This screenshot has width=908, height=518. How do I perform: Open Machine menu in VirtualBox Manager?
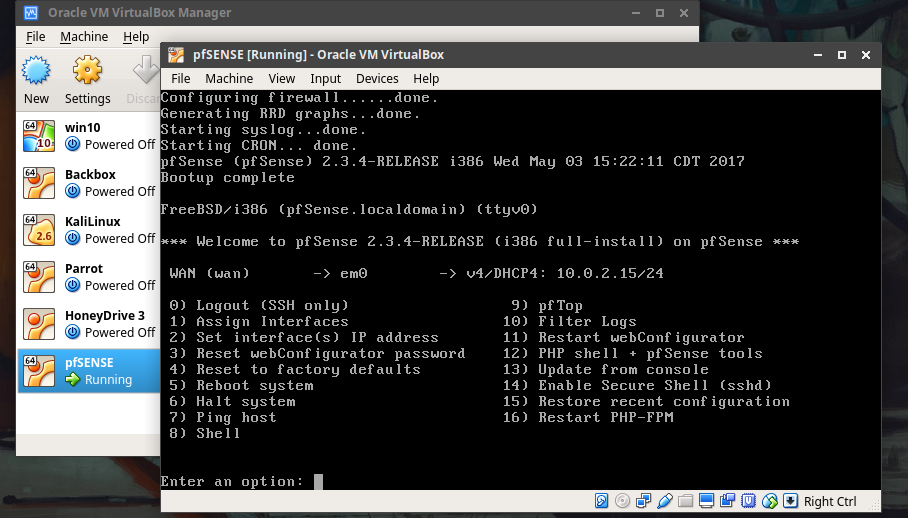[84, 36]
